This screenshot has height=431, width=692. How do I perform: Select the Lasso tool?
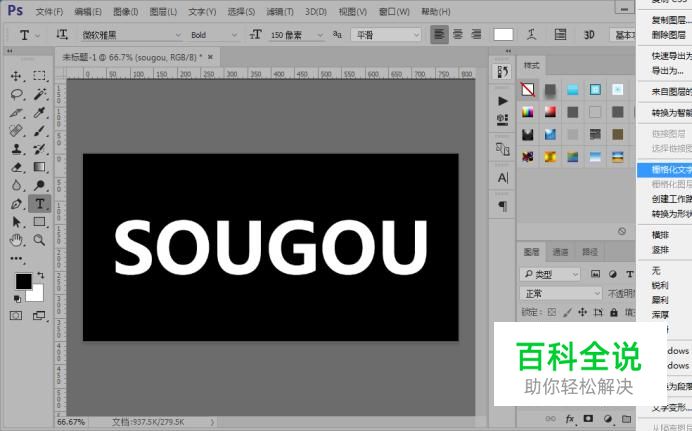coord(16,94)
